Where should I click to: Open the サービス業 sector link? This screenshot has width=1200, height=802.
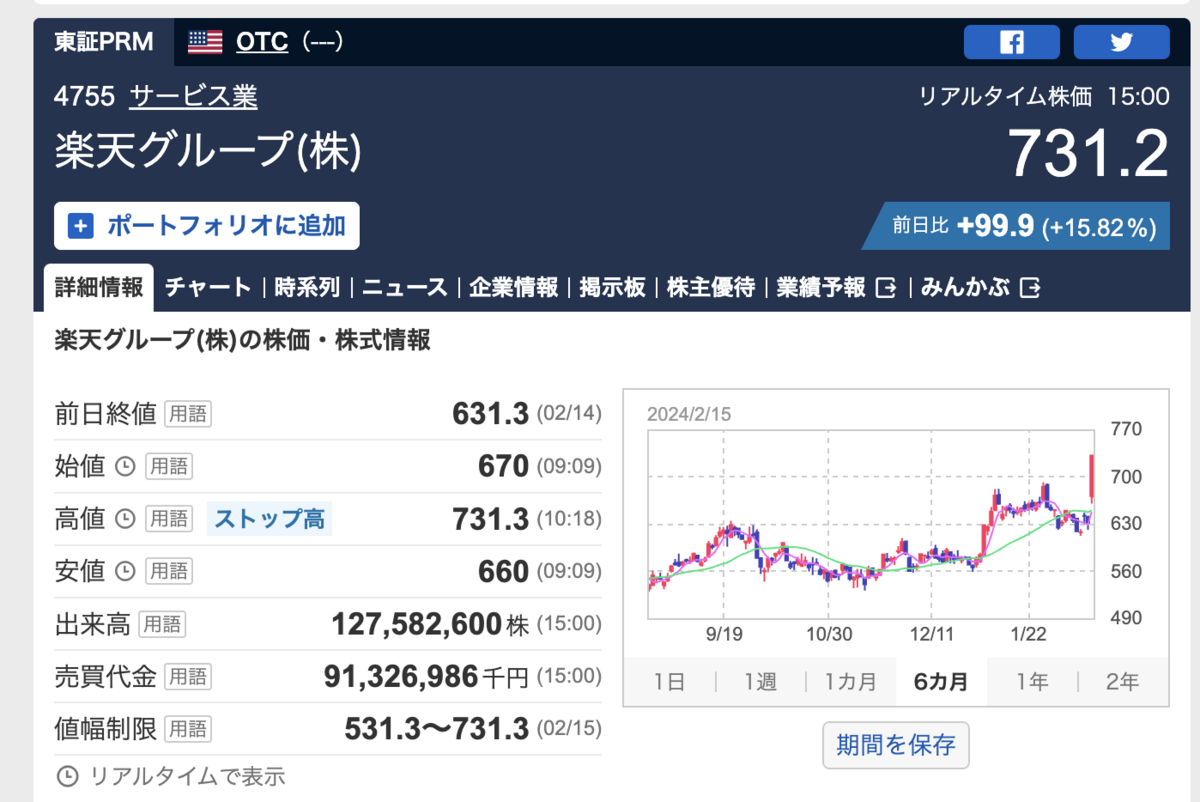pyautogui.click(x=193, y=97)
